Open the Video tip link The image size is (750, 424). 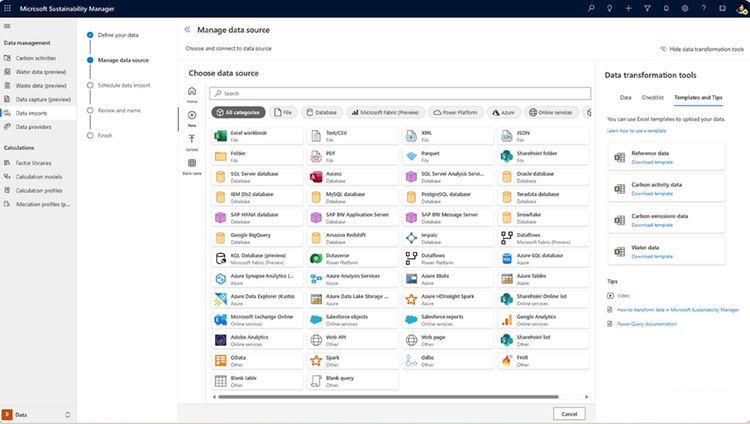pos(623,296)
